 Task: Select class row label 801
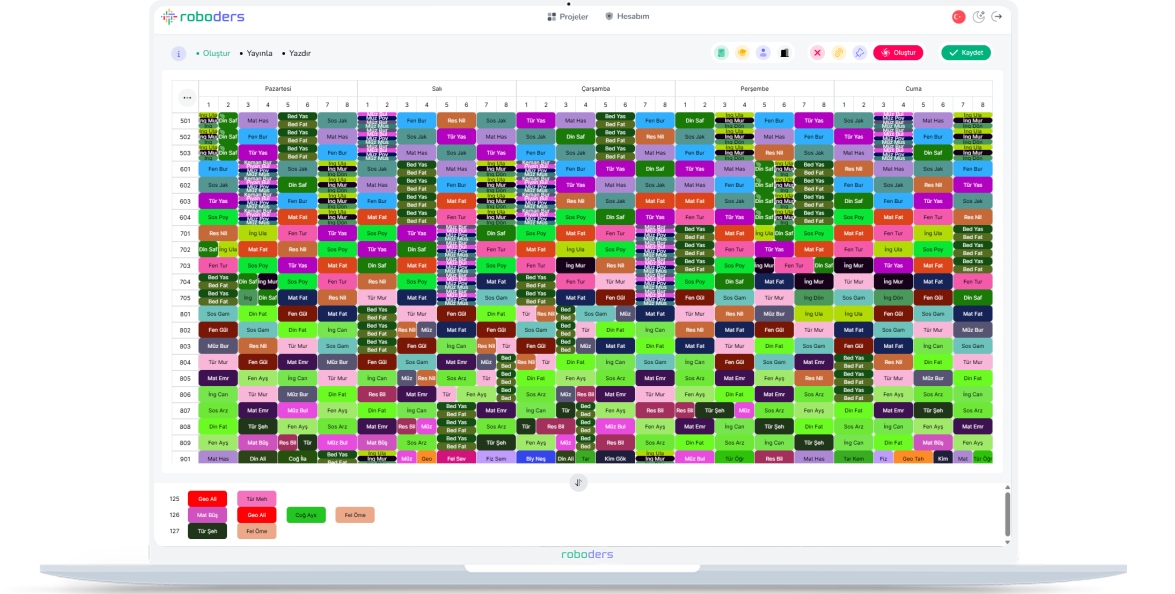(185, 314)
